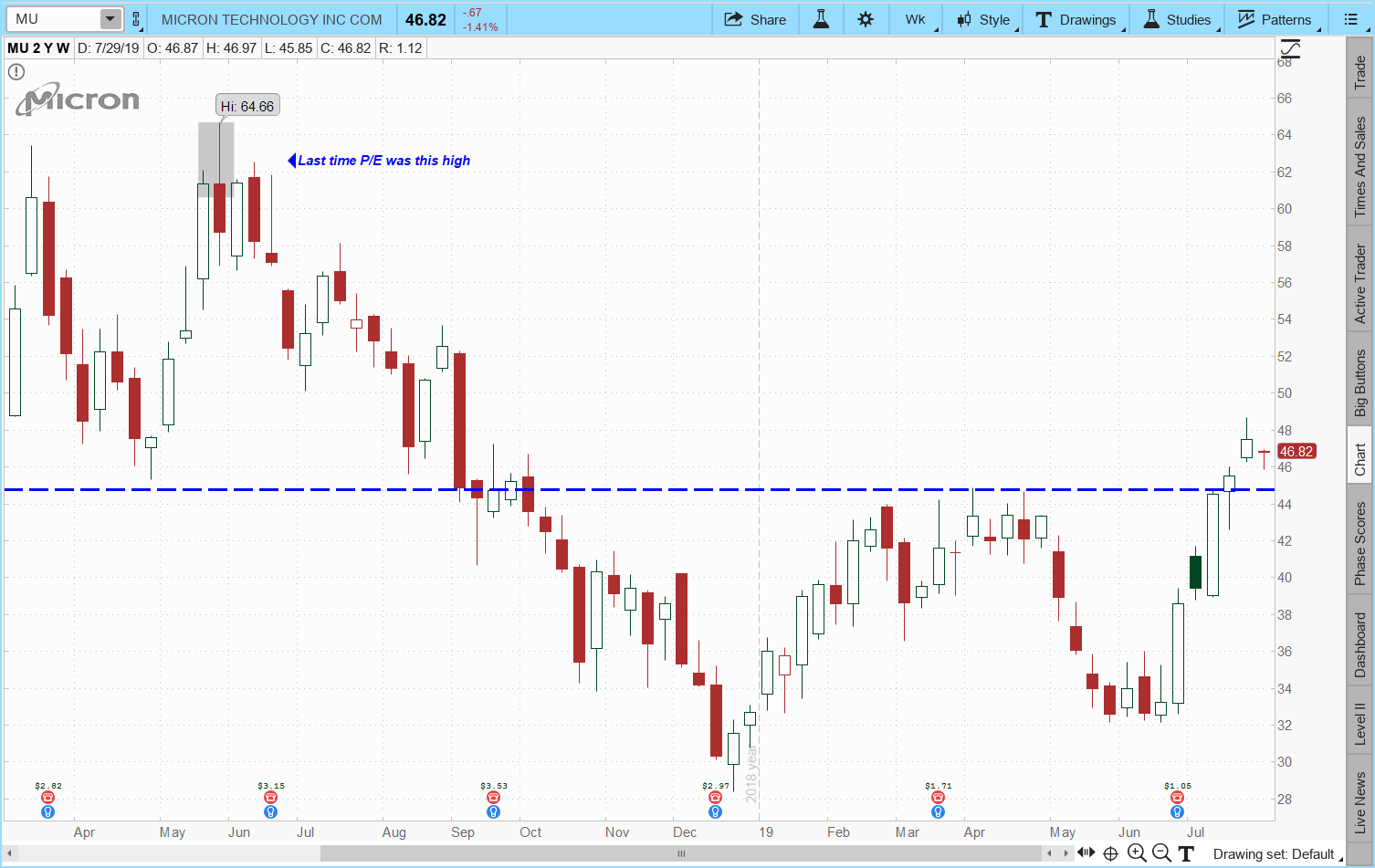Click the Share button
The image size is (1375, 868).
pos(755,19)
